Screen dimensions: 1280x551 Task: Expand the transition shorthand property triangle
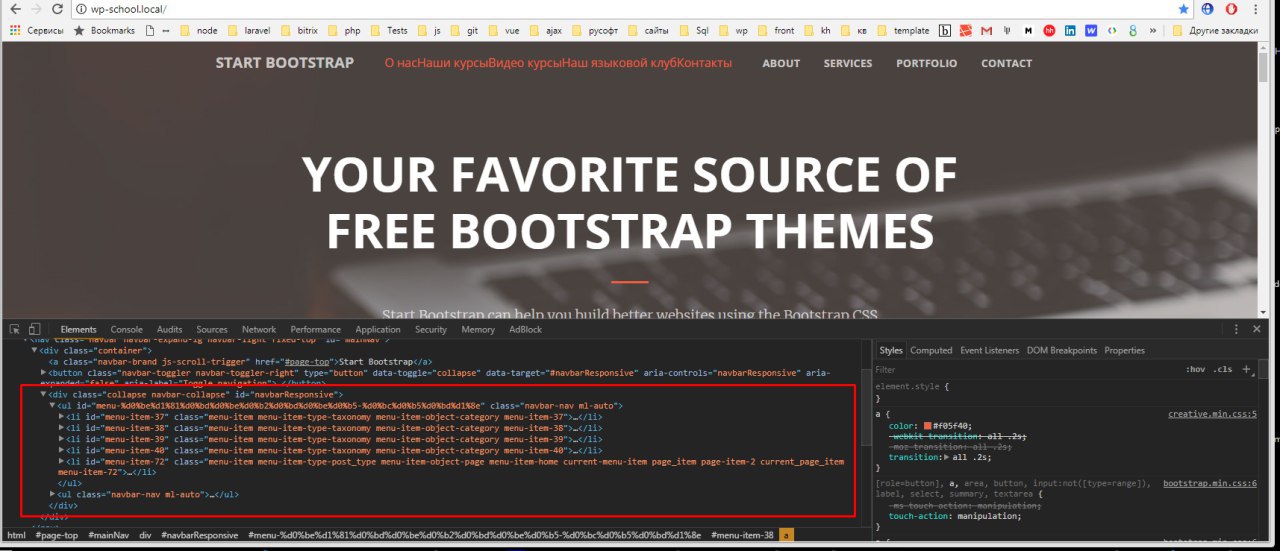pos(948,457)
